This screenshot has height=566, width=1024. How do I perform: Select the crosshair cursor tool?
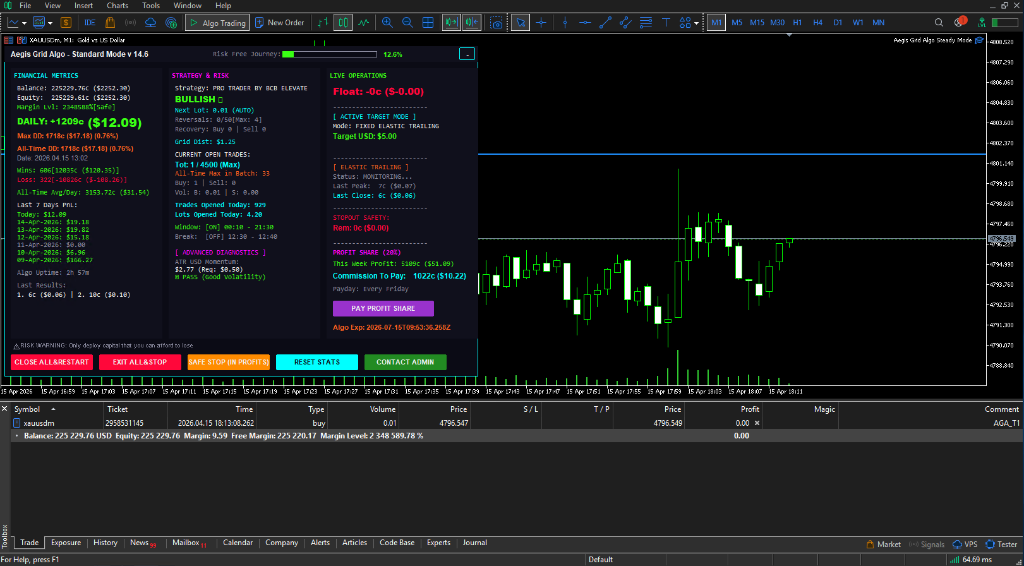(x=541, y=22)
